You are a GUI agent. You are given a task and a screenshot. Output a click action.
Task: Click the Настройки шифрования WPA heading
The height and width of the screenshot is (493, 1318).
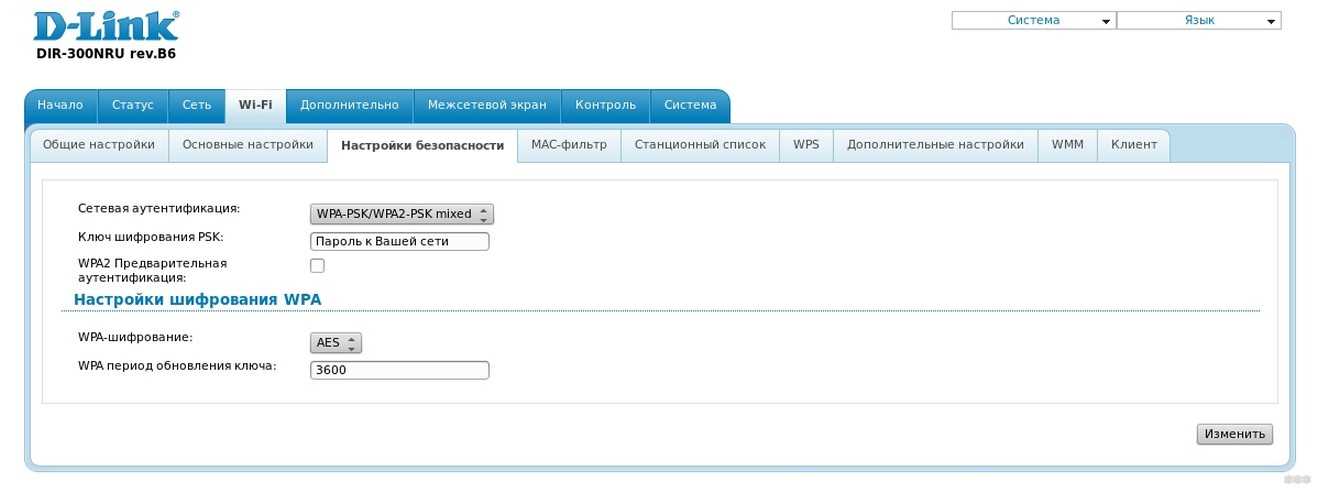[198, 300]
